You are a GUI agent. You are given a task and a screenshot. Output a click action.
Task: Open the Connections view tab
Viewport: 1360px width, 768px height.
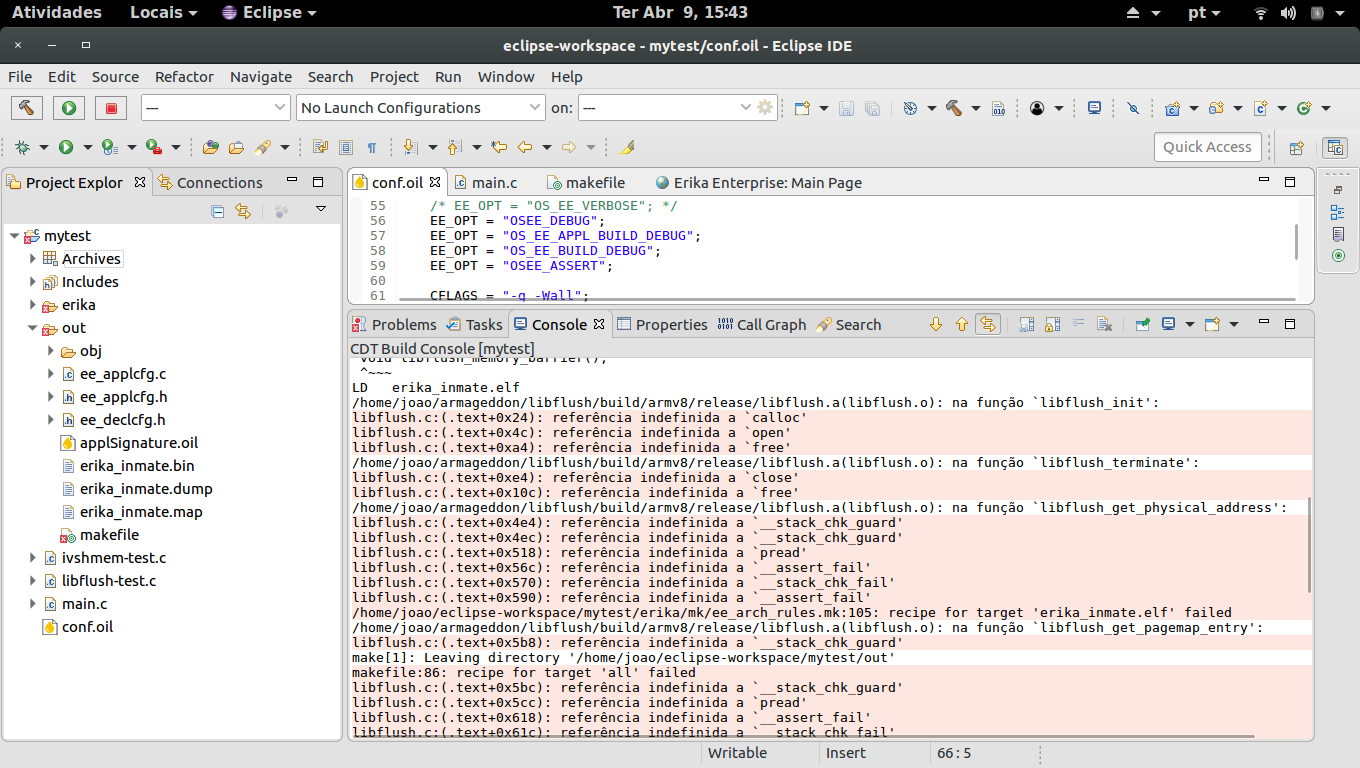coord(210,183)
